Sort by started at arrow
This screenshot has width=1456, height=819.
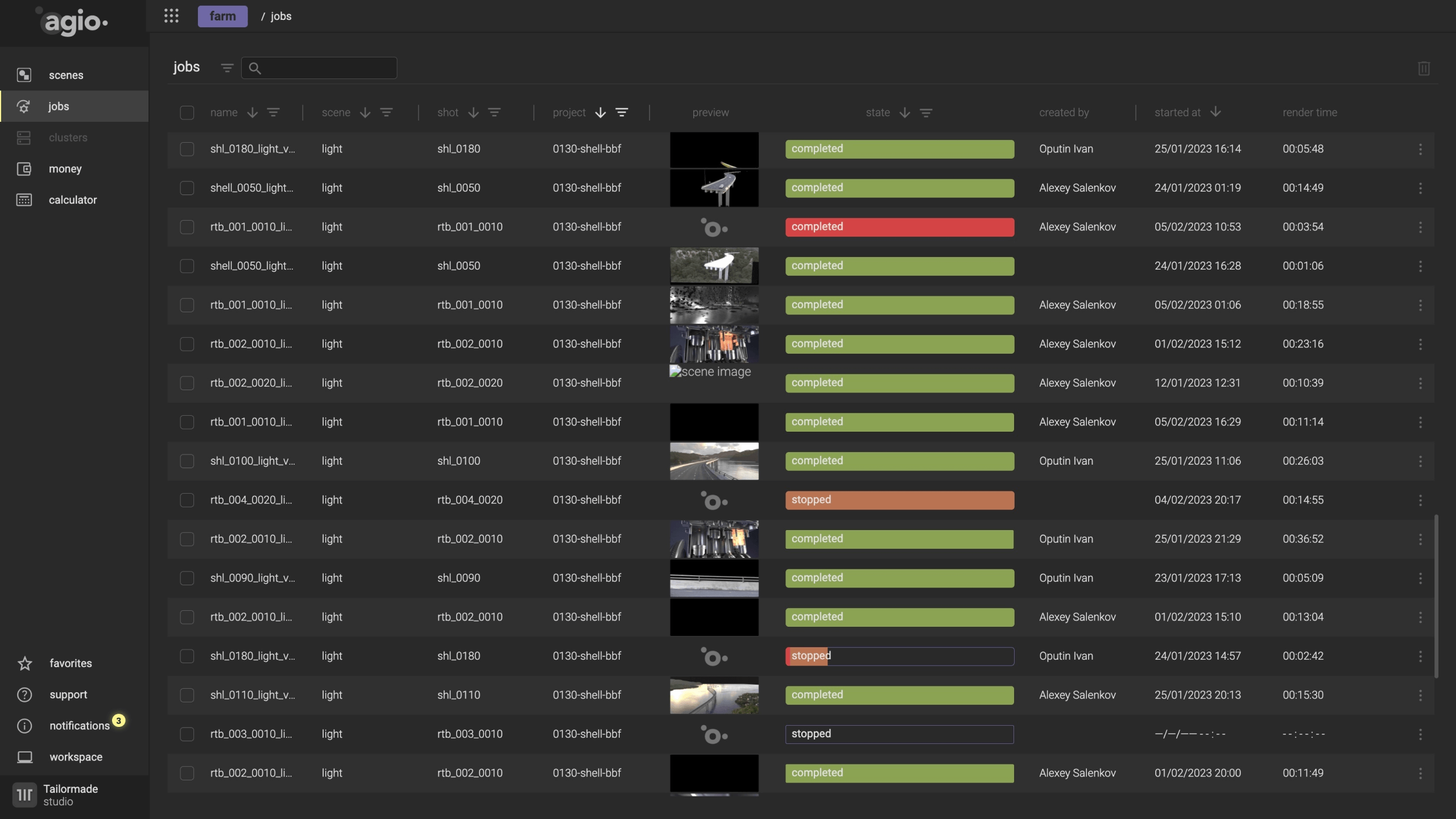[x=1215, y=112]
